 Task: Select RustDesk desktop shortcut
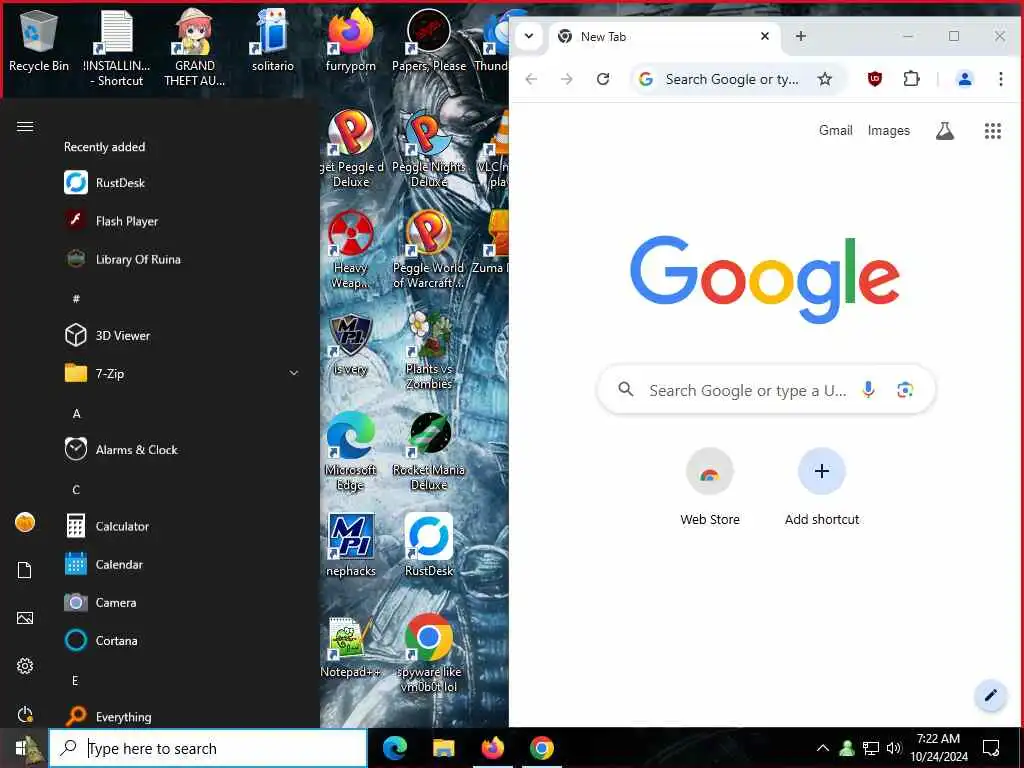429,545
